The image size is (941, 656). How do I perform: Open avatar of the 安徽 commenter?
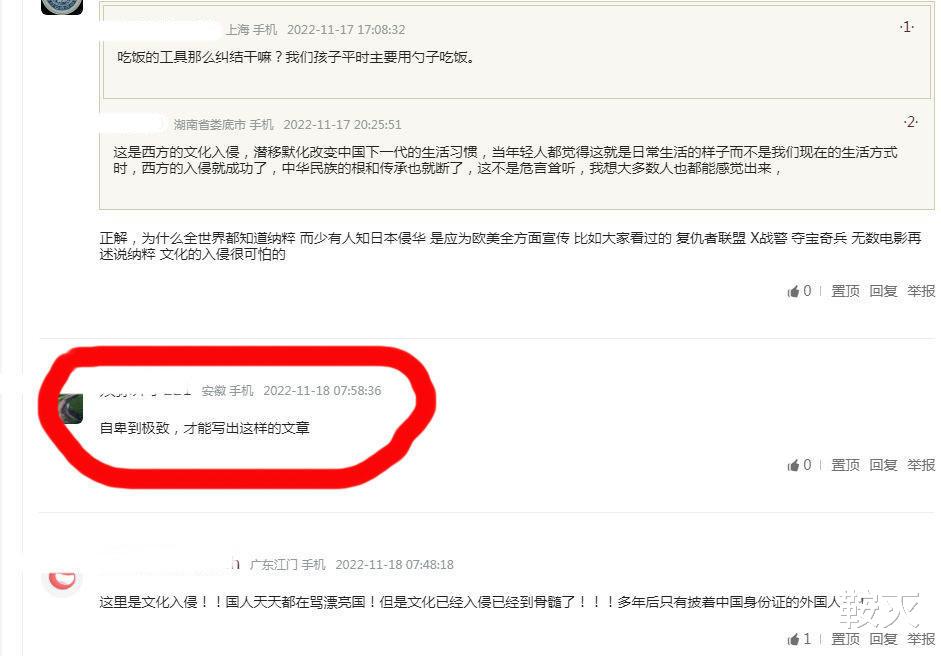70,409
